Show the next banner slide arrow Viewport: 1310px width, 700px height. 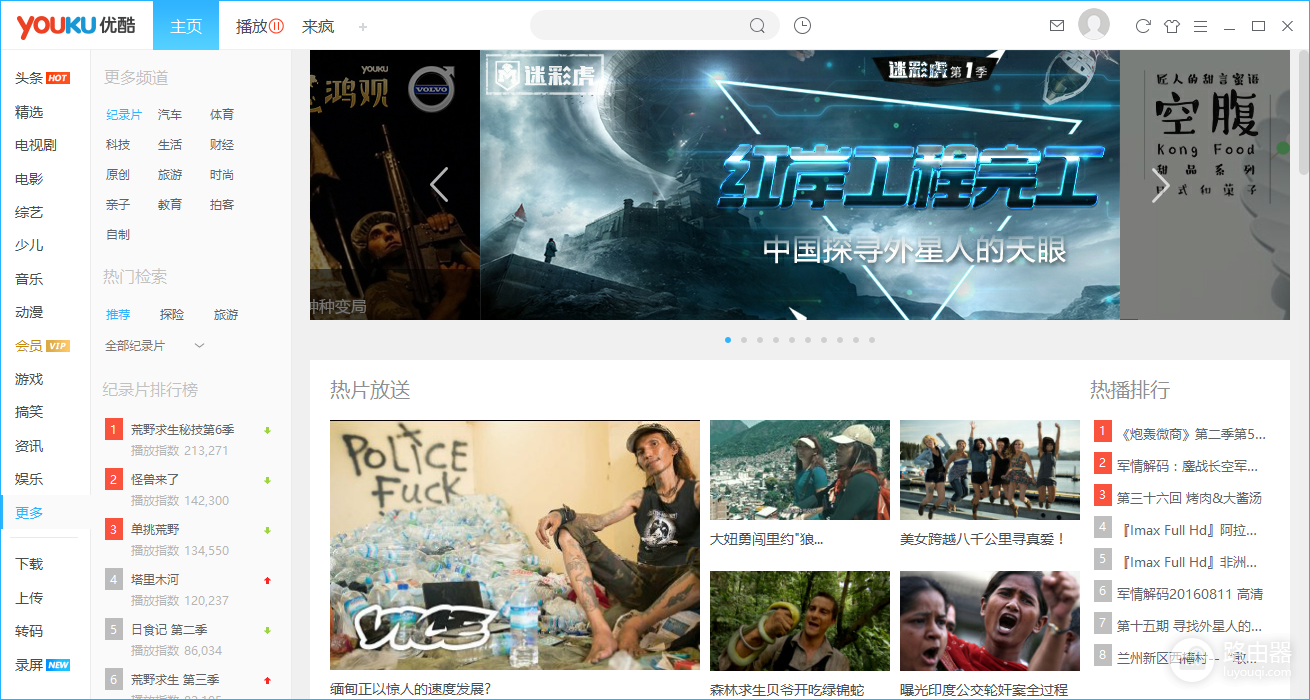click(x=1160, y=185)
